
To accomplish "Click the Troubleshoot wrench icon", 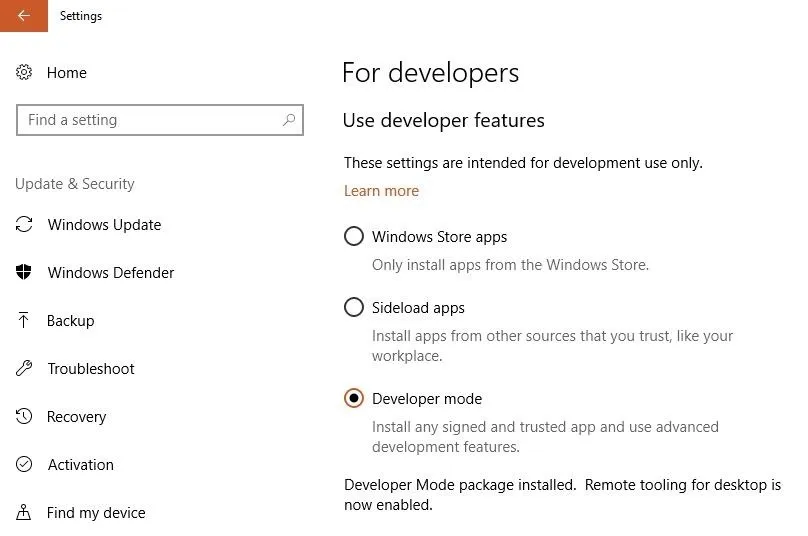I will 24,369.
